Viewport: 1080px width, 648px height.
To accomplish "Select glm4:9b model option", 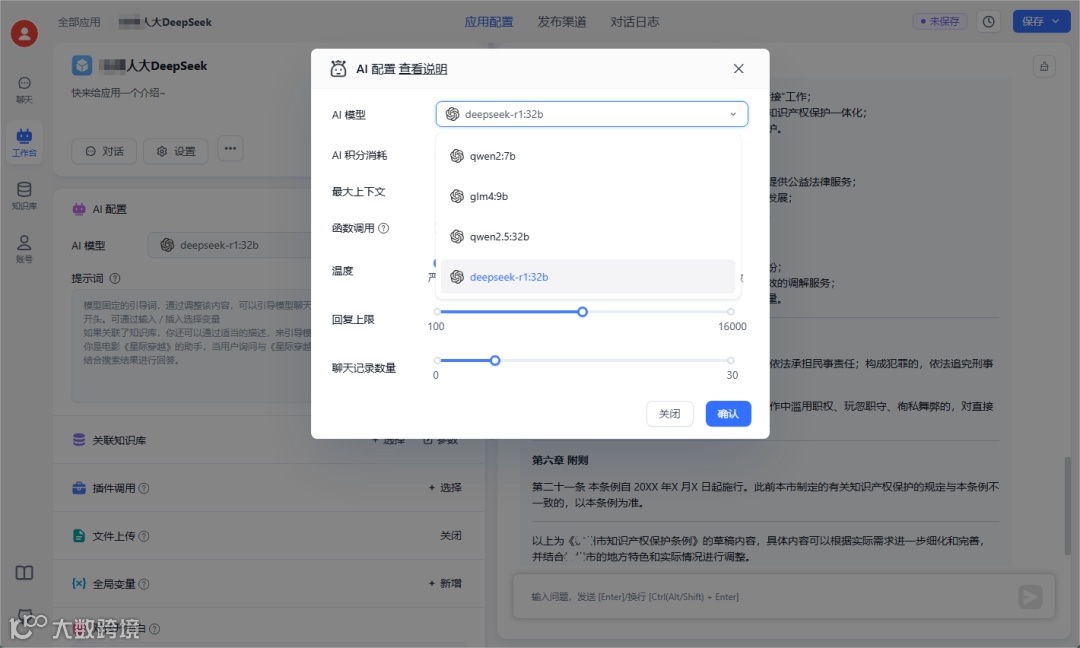I will 588,196.
